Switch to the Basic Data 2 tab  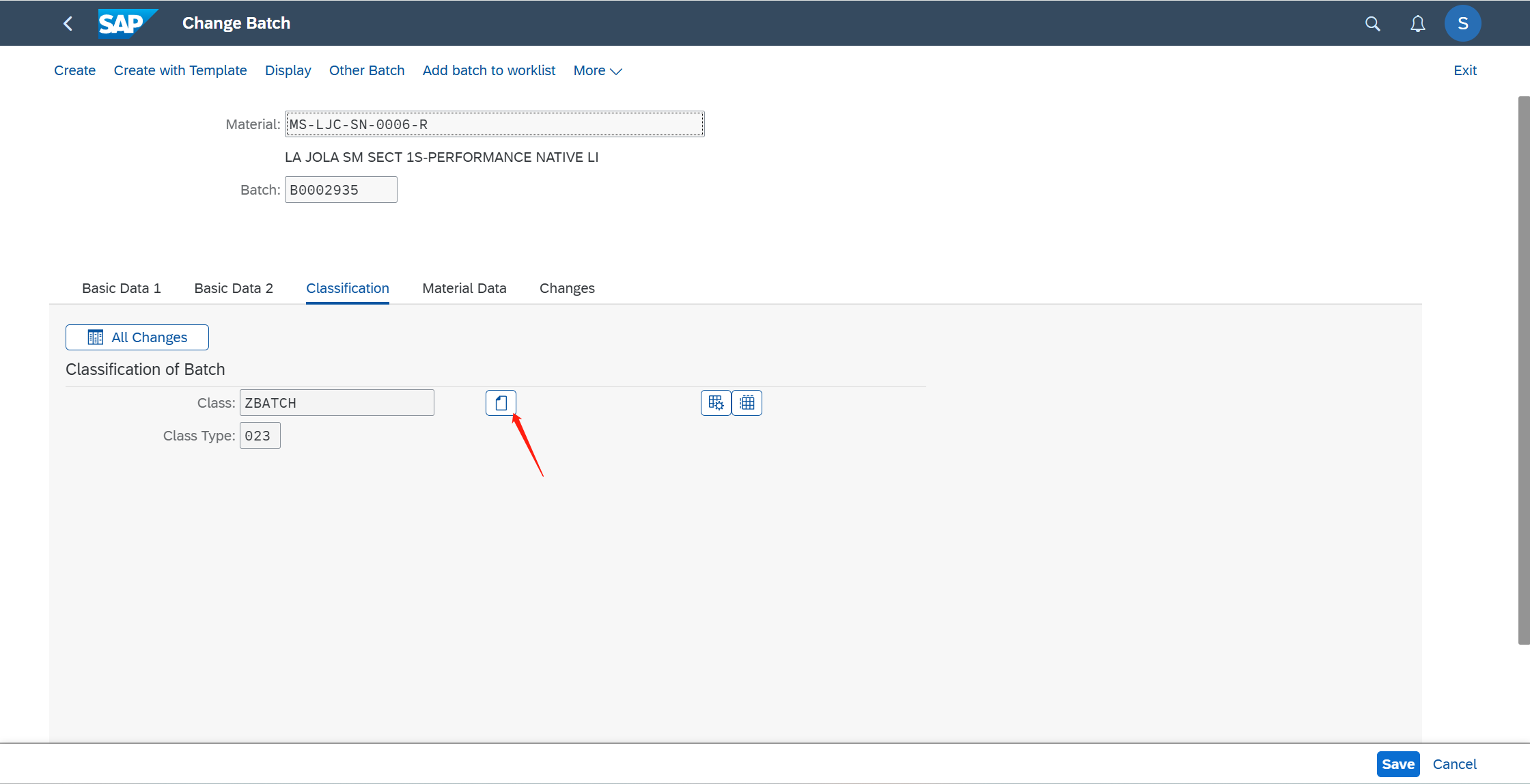click(x=234, y=288)
